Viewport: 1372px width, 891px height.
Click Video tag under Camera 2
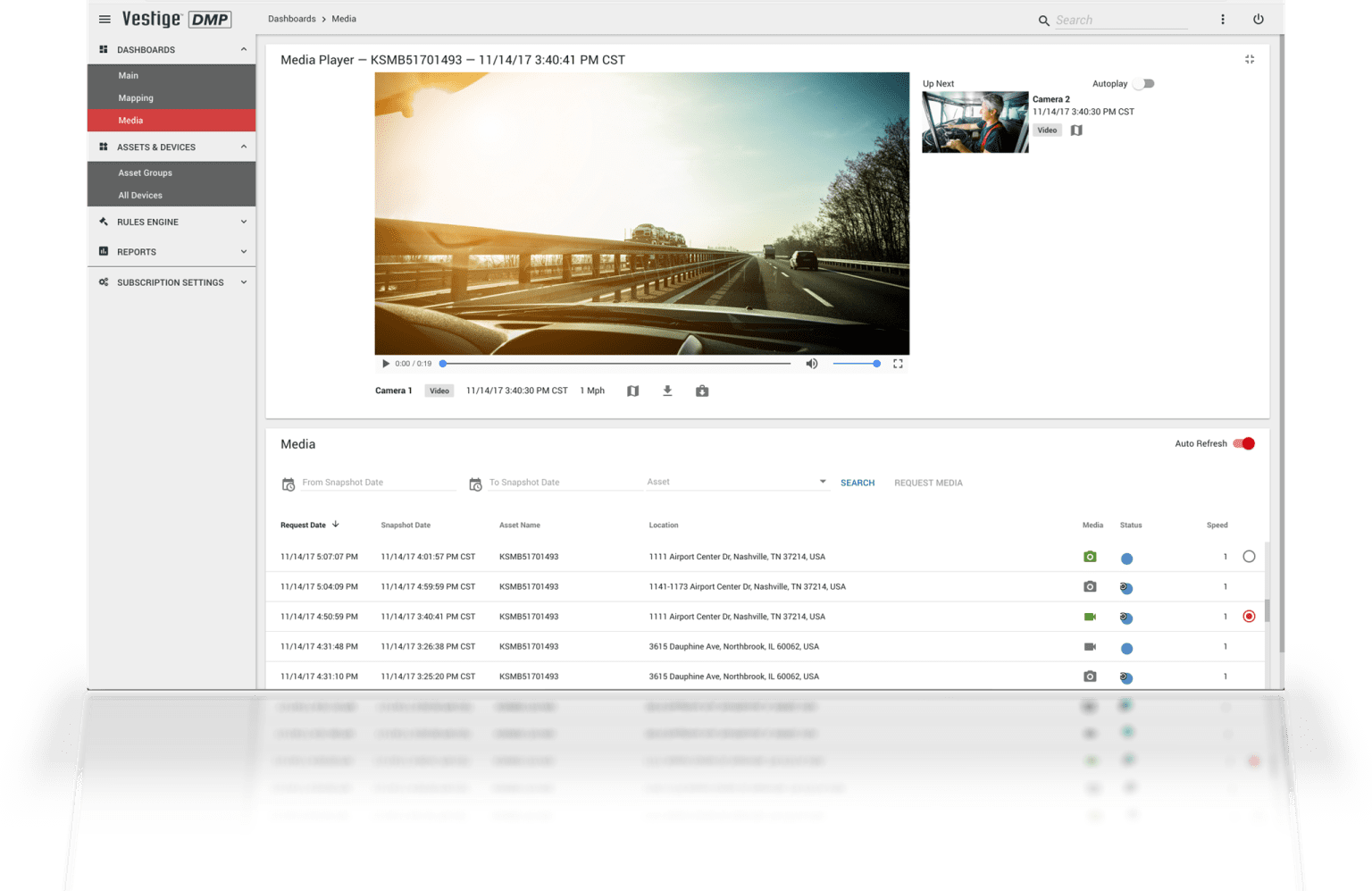(x=1047, y=130)
